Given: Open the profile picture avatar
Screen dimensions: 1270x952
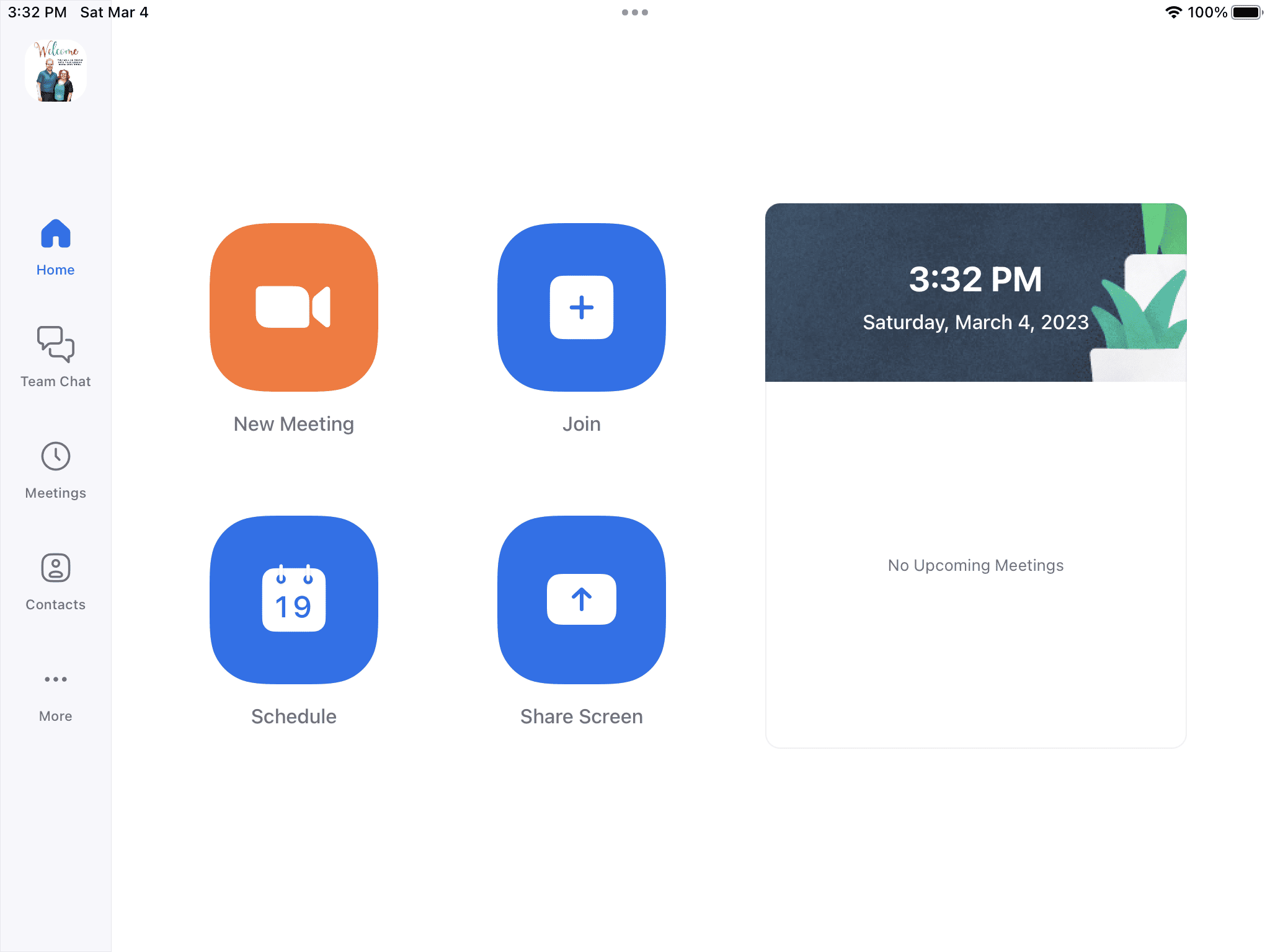Looking at the screenshot, I should click(x=56, y=71).
